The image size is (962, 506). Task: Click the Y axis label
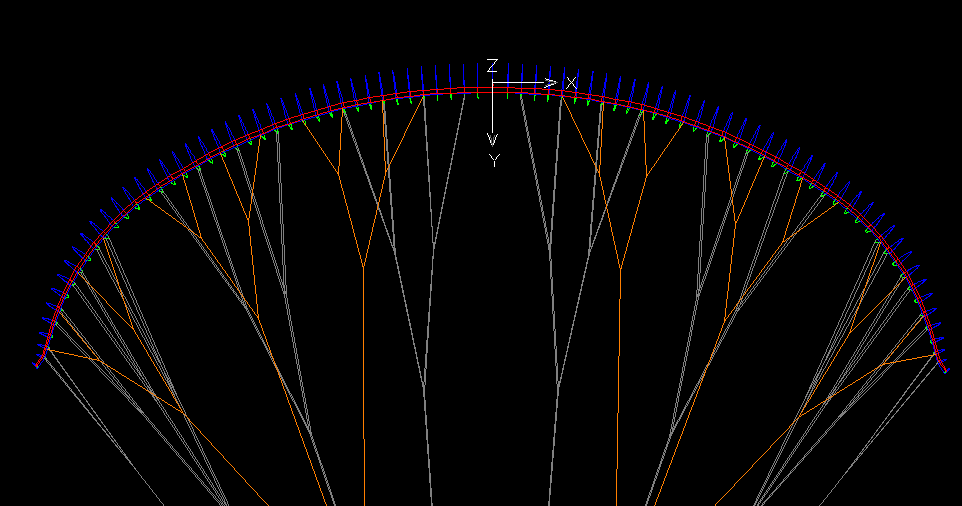tap(494, 161)
